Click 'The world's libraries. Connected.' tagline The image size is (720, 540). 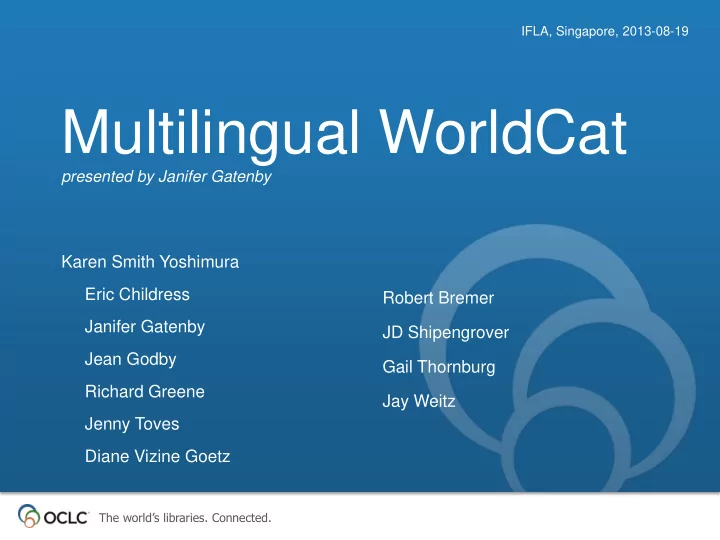185,518
